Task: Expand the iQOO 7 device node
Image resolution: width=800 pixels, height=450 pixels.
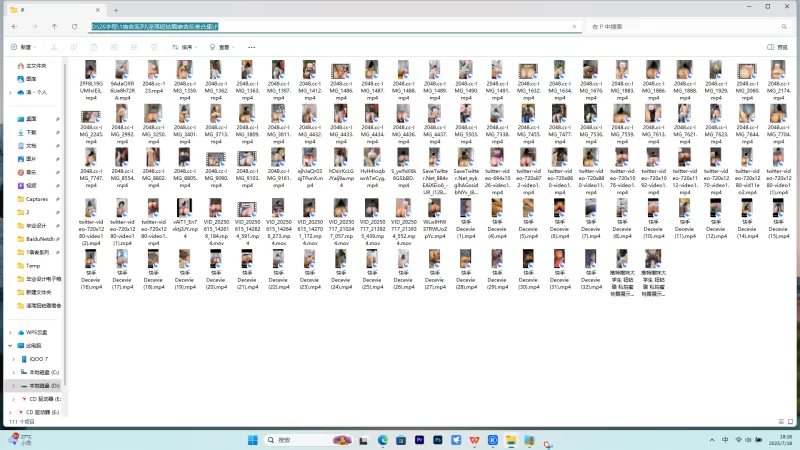Action: (x=14, y=359)
